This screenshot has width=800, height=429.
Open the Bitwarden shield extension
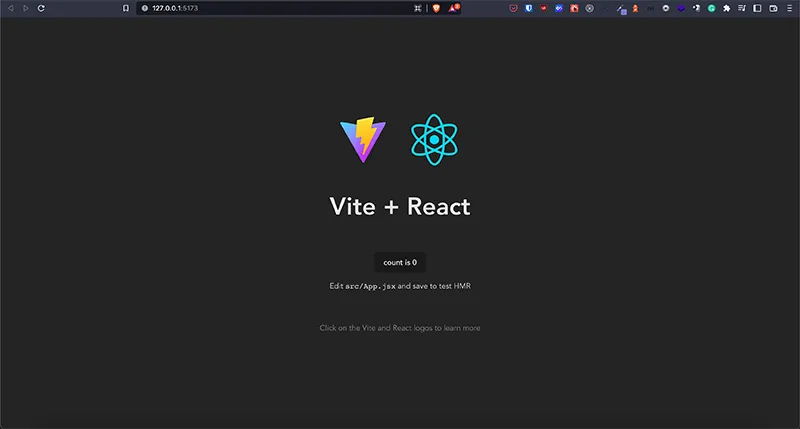click(x=529, y=8)
